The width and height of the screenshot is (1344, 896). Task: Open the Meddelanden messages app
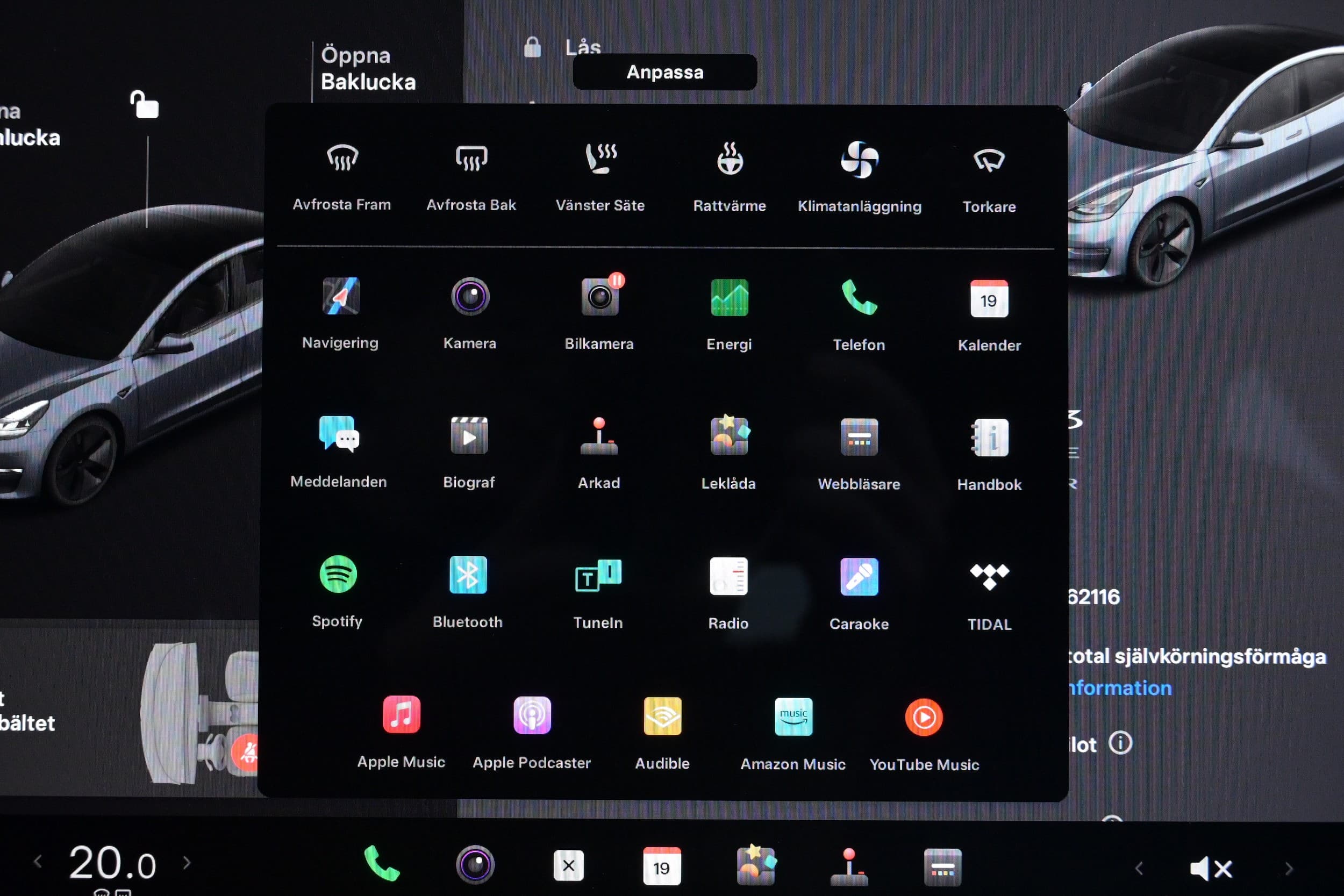(338, 451)
